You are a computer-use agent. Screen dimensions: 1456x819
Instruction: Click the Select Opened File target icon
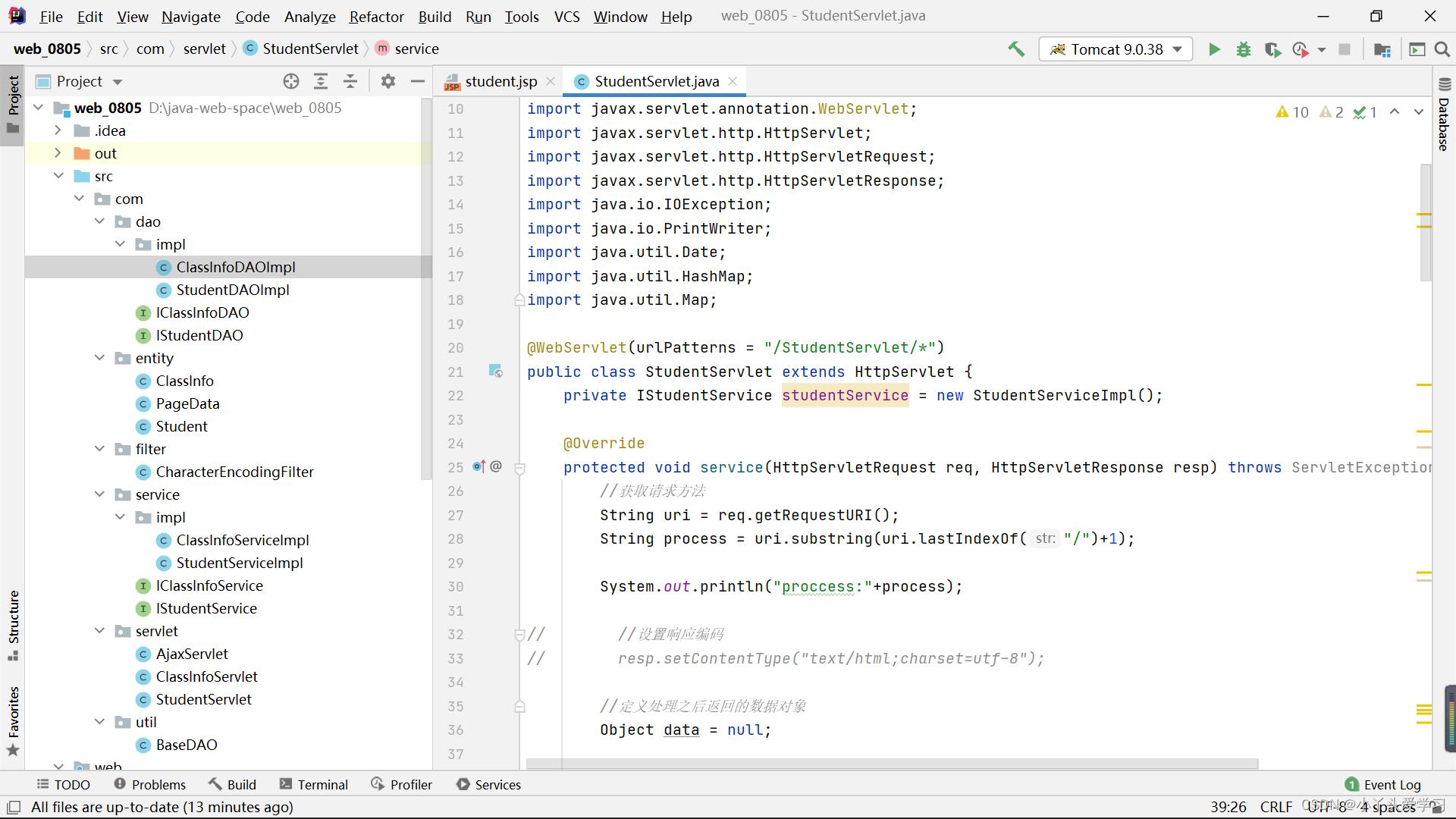(x=291, y=81)
